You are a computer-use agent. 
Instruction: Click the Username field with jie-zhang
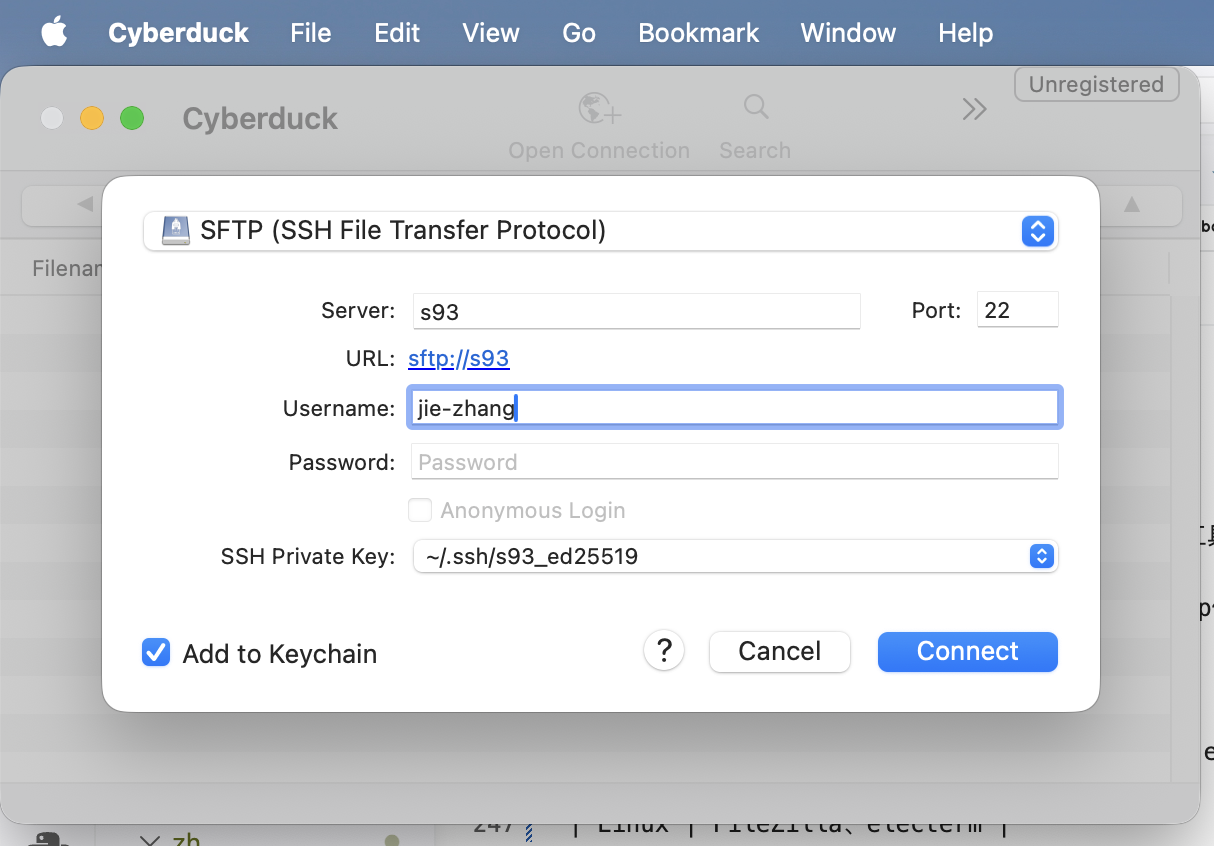(735, 408)
